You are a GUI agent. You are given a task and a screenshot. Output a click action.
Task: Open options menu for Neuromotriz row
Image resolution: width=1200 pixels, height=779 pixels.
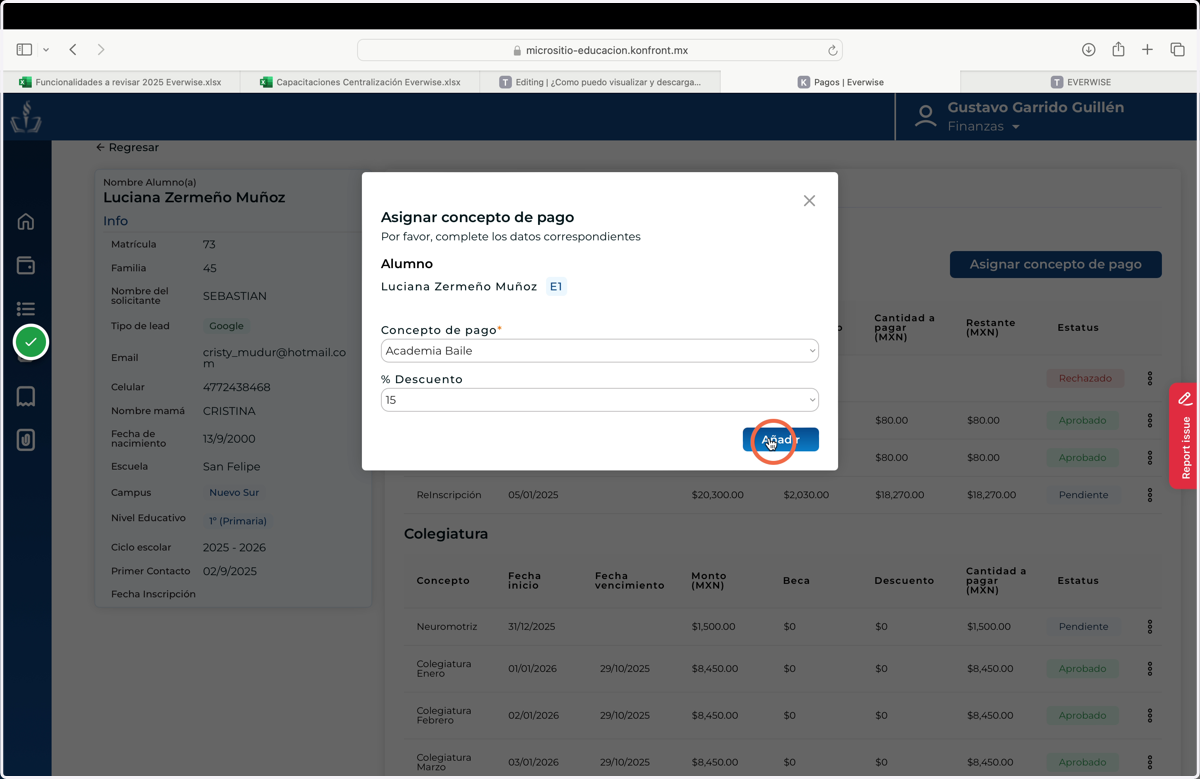1150,627
